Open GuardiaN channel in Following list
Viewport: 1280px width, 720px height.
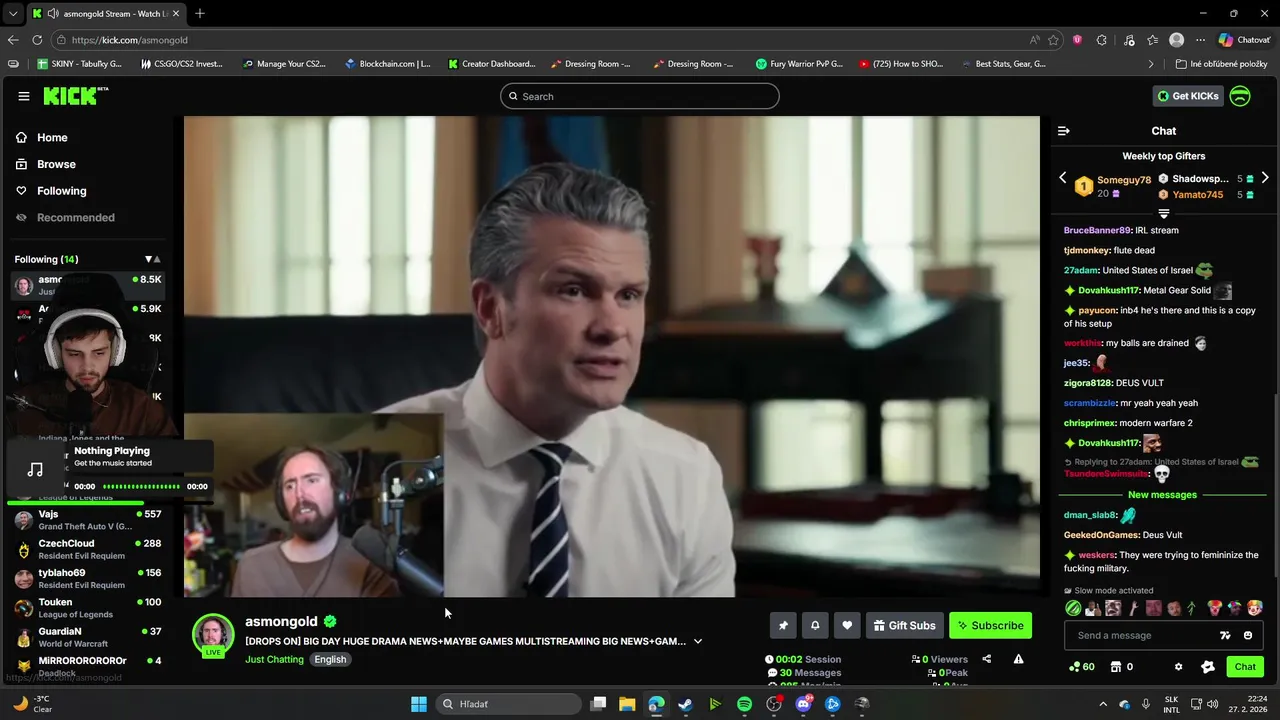tap(88, 637)
